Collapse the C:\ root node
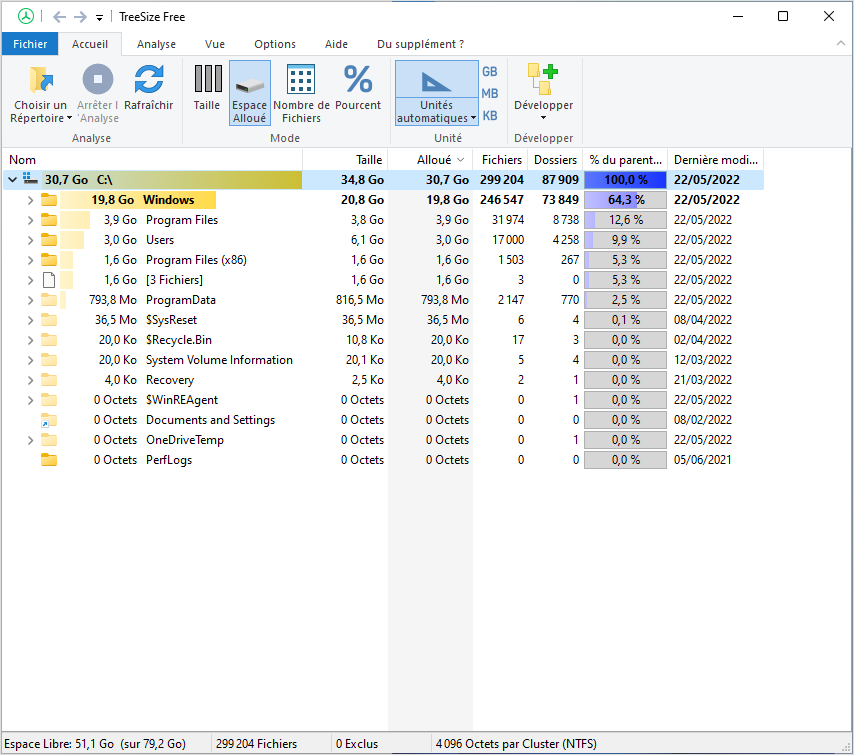Image resolution: width=854 pixels, height=755 pixels. click(x=13, y=179)
